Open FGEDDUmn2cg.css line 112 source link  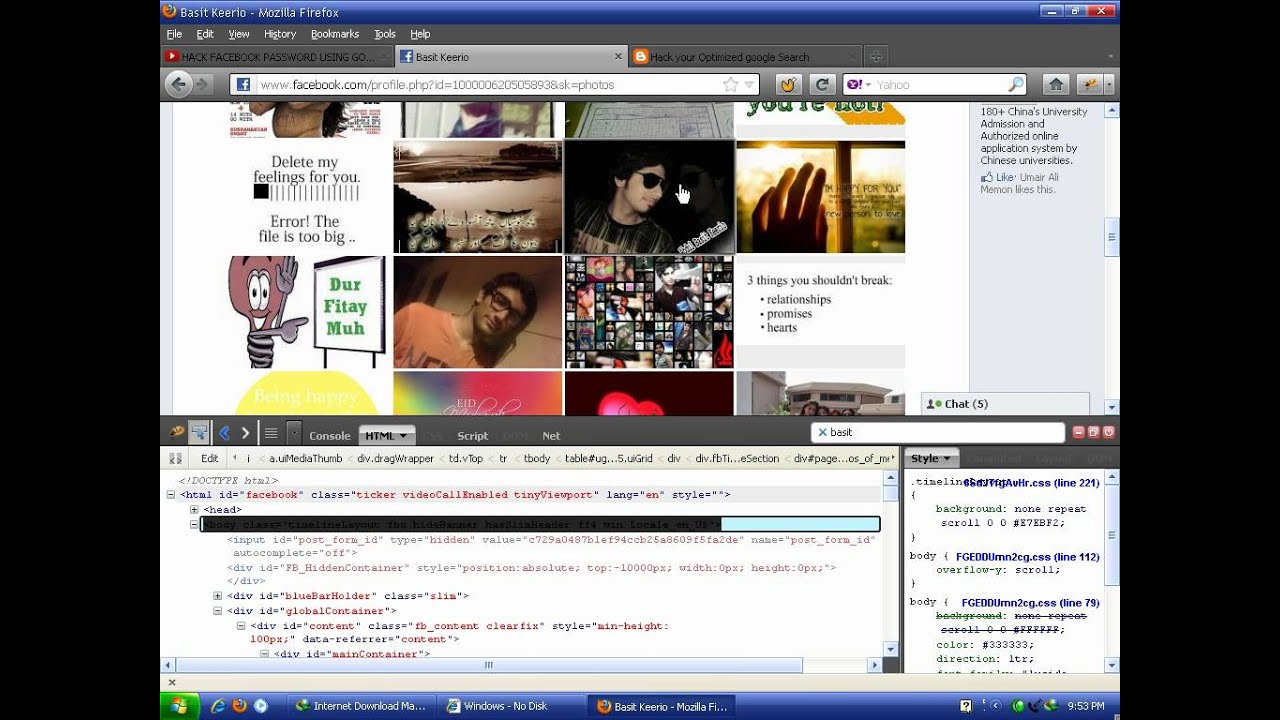pyautogui.click(x=1027, y=556)
